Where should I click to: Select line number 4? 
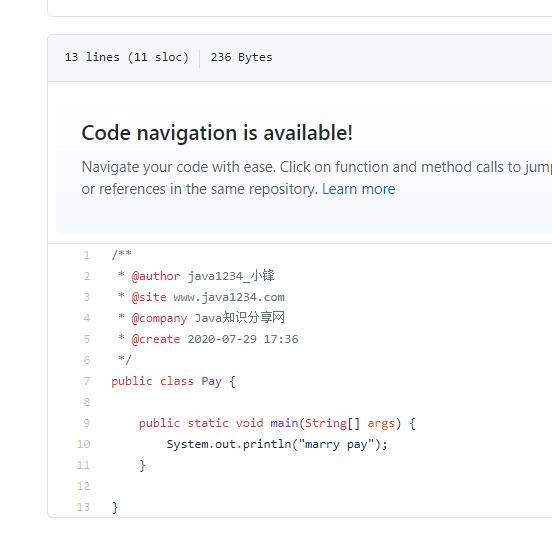tap(87, 318)
